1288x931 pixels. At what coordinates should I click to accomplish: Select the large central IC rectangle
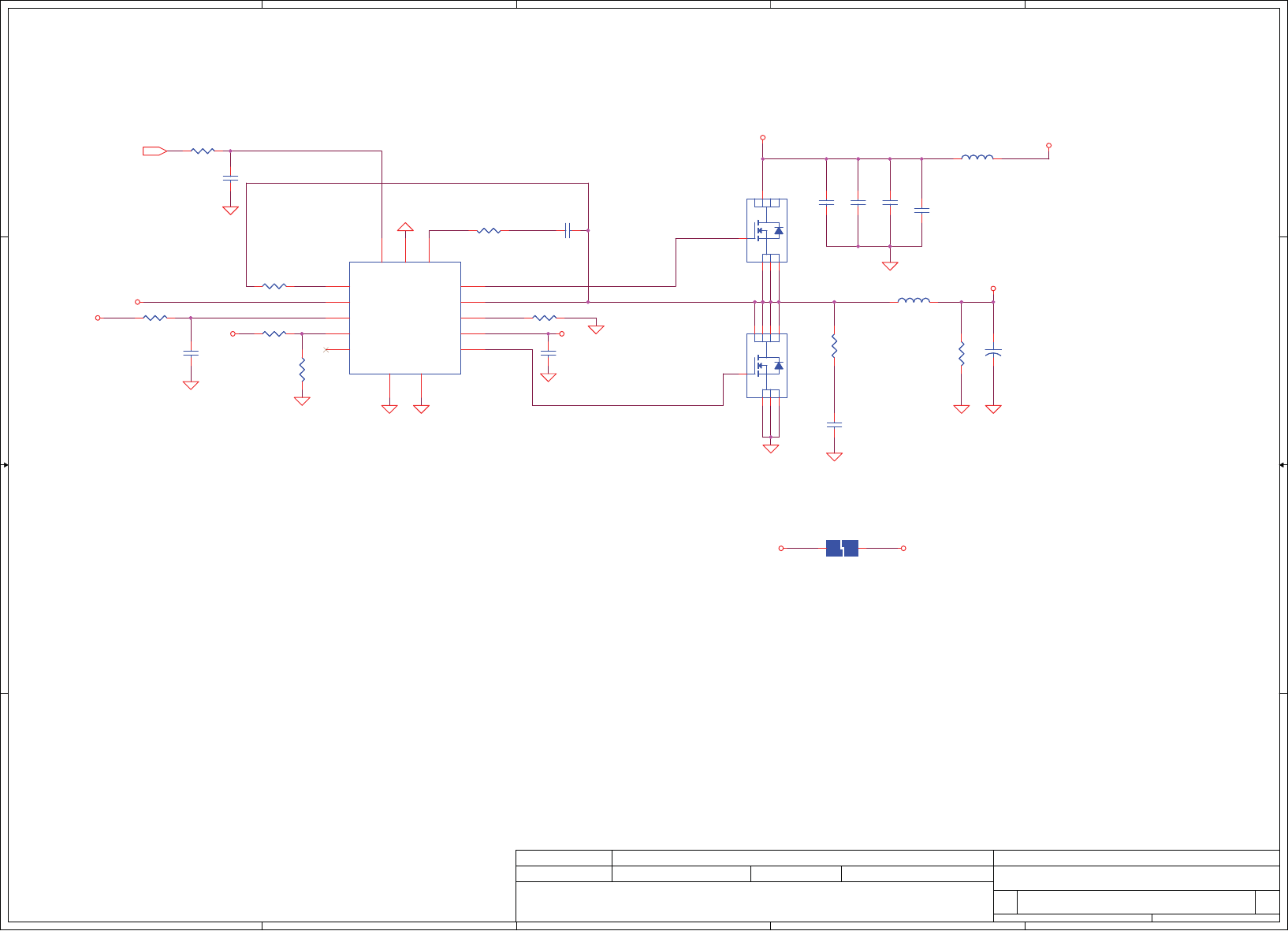point(405,318)
